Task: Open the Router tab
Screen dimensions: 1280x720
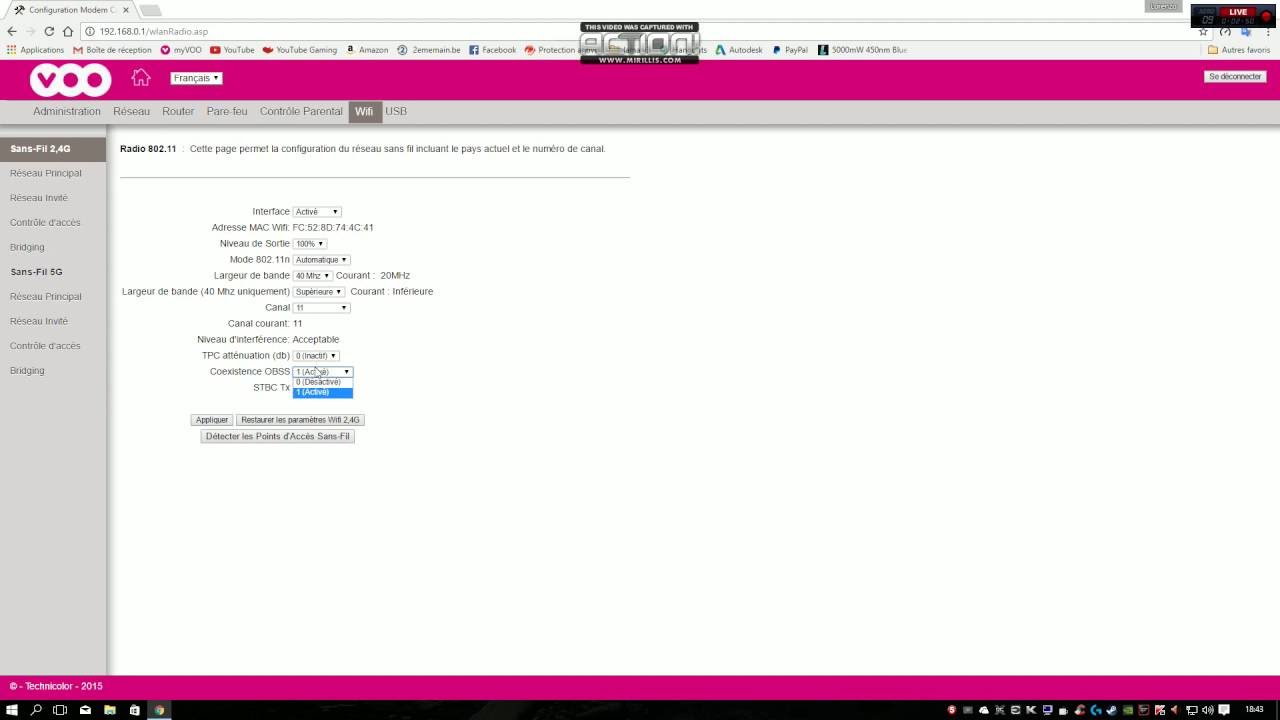Action: point(178,112)
